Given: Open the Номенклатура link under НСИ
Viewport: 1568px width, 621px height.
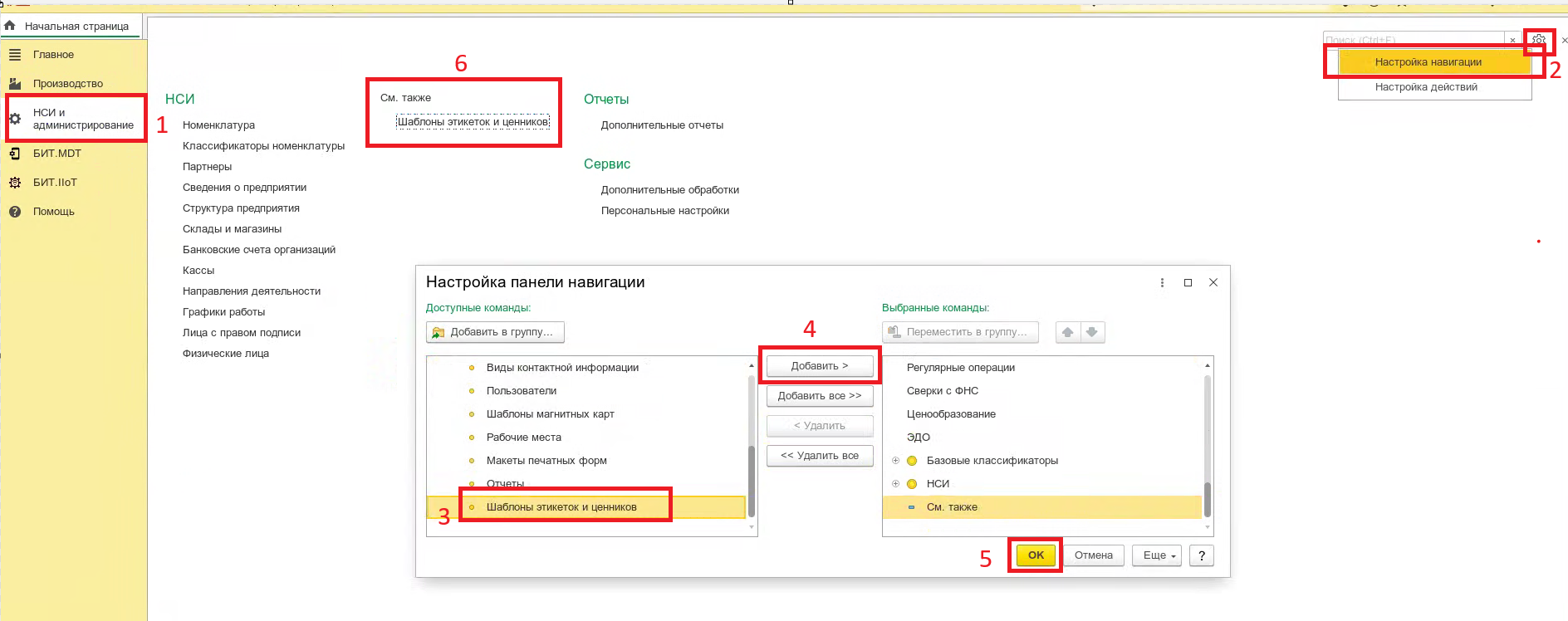Looking at the screenshot, I should coord(218,125).
